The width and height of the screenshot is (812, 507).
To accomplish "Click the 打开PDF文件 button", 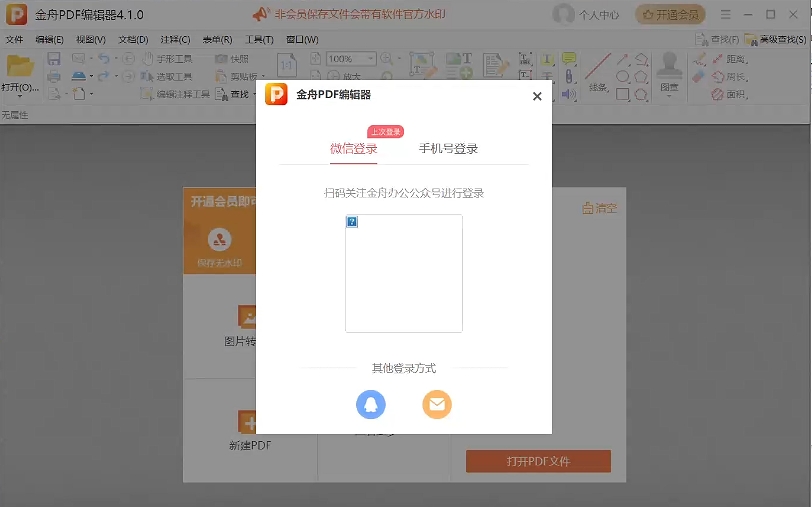I will (539, 461).
